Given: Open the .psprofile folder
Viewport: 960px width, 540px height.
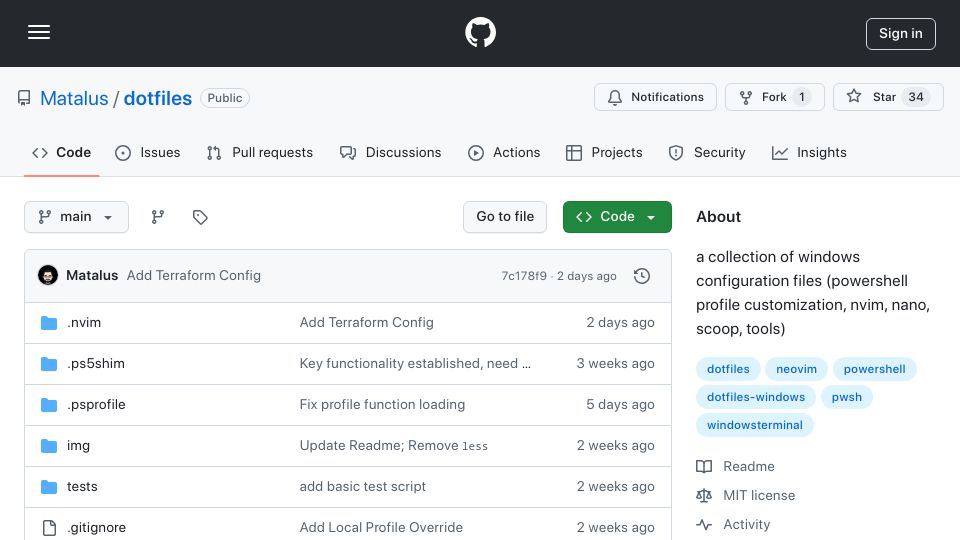Looking at the screenshot, I should (x=96, y=405).
